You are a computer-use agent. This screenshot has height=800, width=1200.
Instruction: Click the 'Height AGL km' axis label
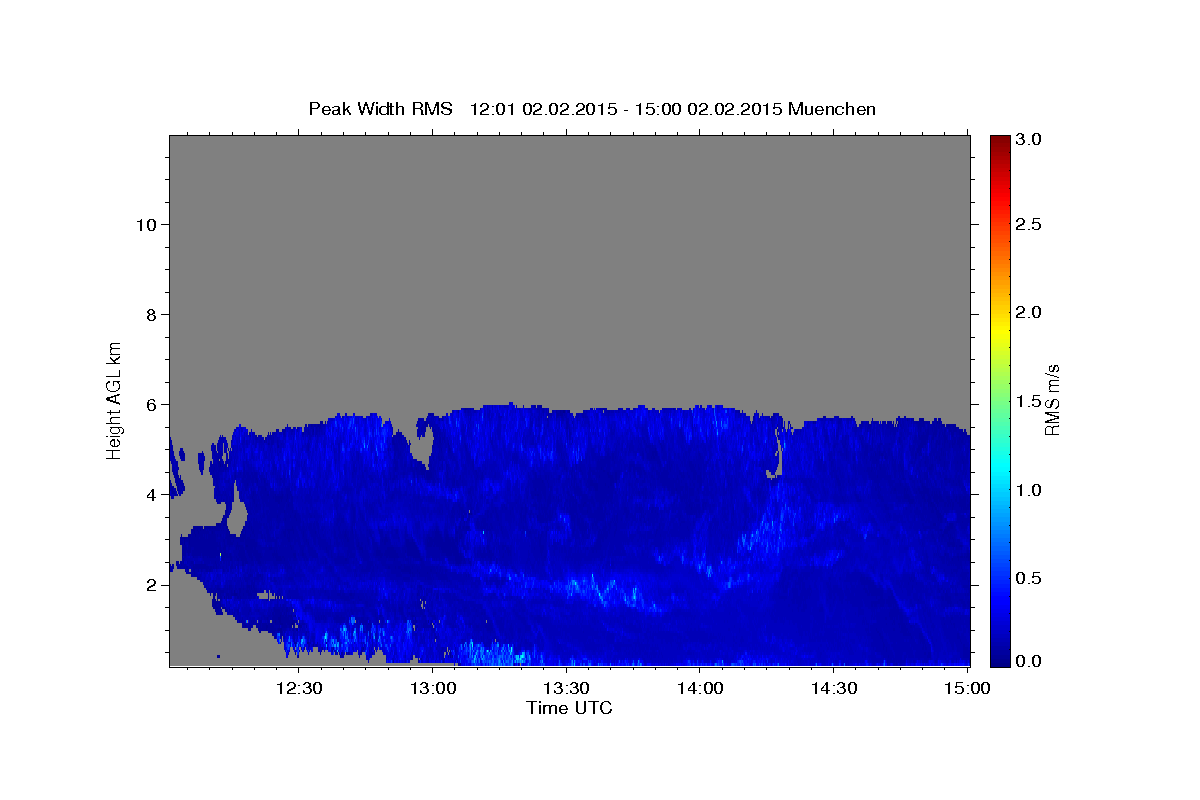pos(115,400)
